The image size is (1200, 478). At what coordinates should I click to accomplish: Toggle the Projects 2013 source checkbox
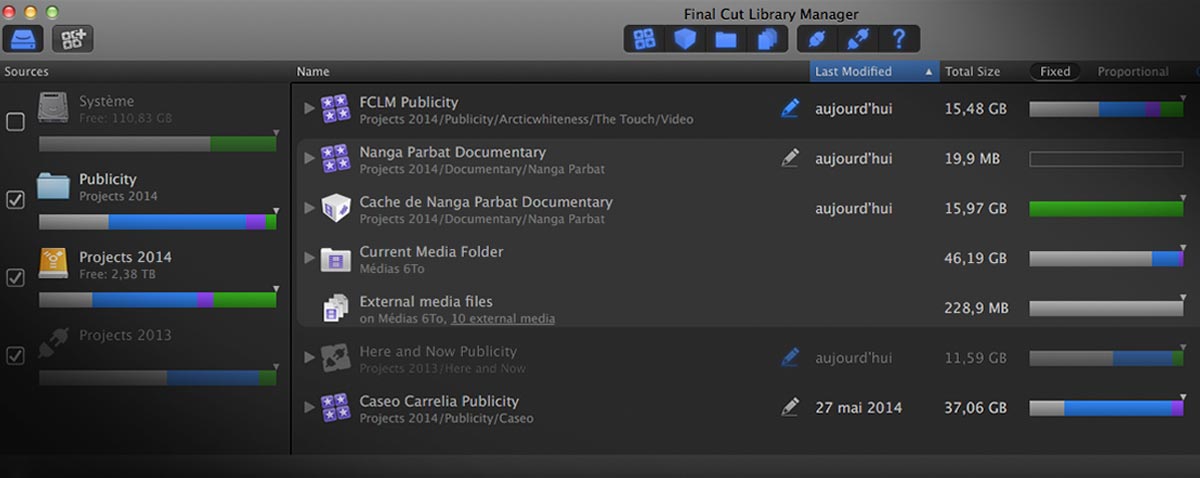(15, 355)
